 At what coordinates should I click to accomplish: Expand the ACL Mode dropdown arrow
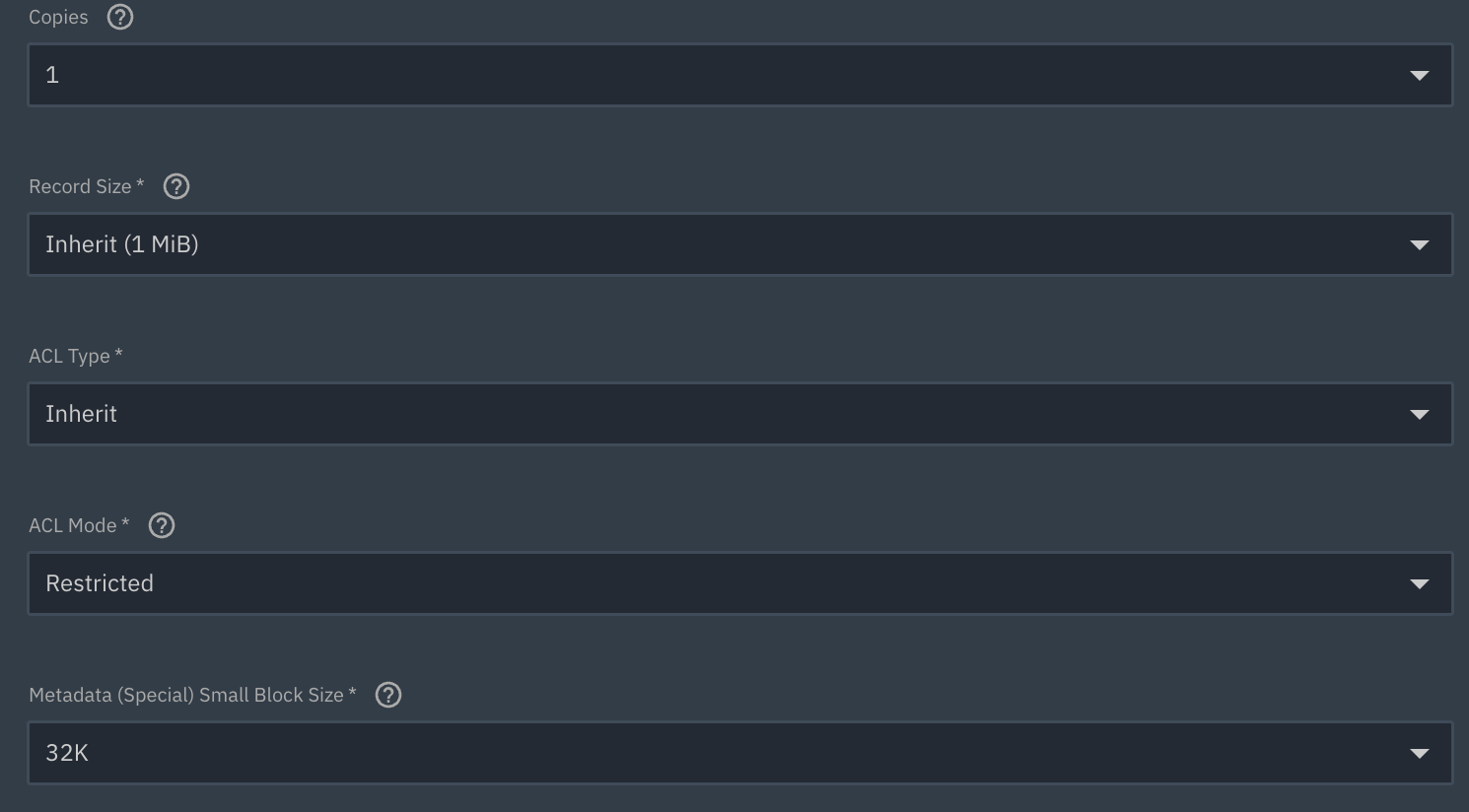point(1419,583)
